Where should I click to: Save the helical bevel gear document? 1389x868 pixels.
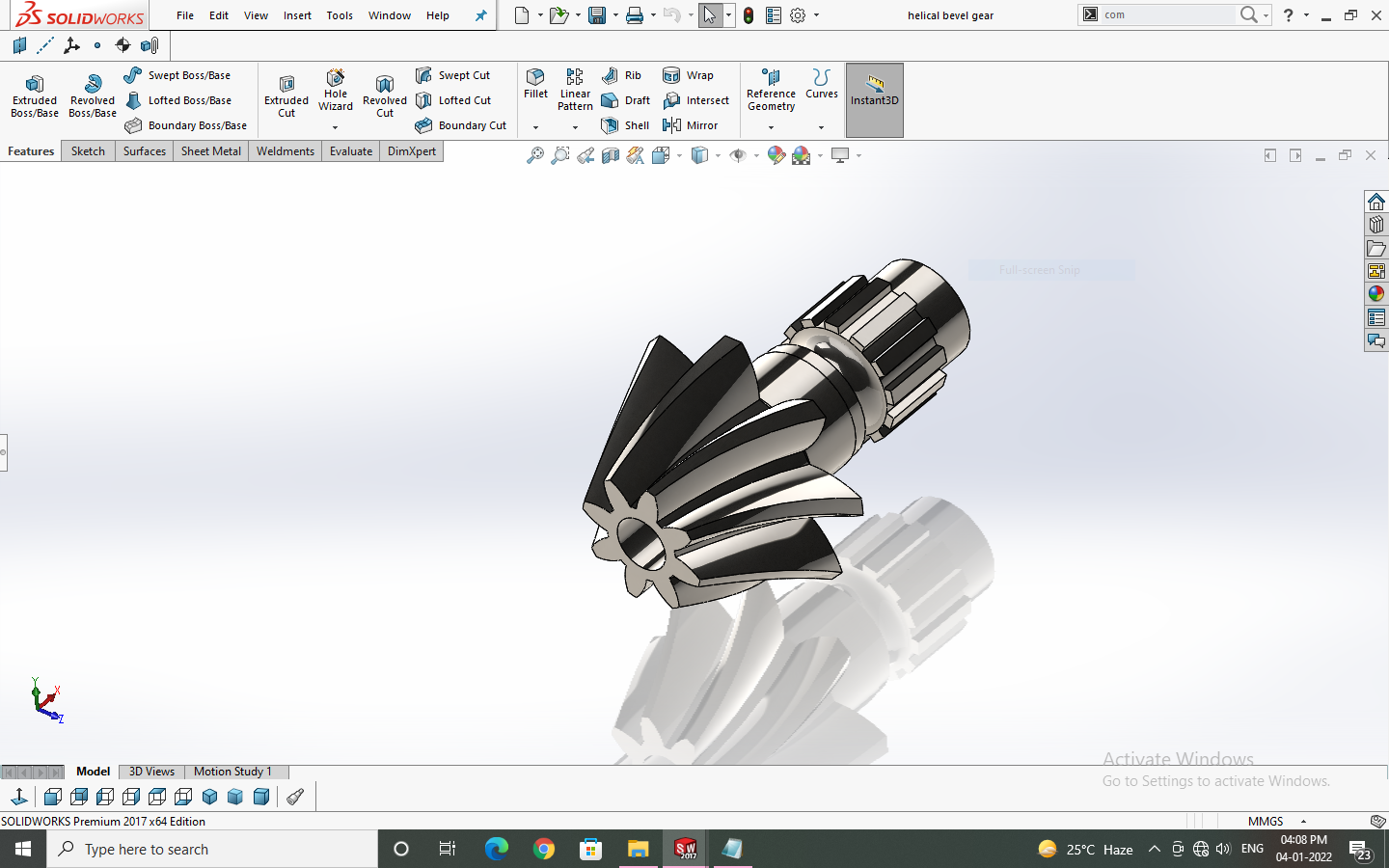597,15
